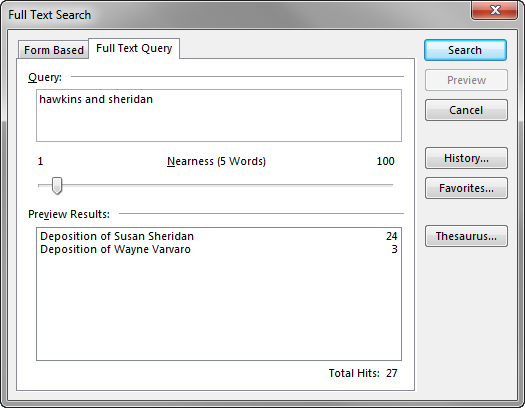Click the Preview Results heading label

point(69,214)
